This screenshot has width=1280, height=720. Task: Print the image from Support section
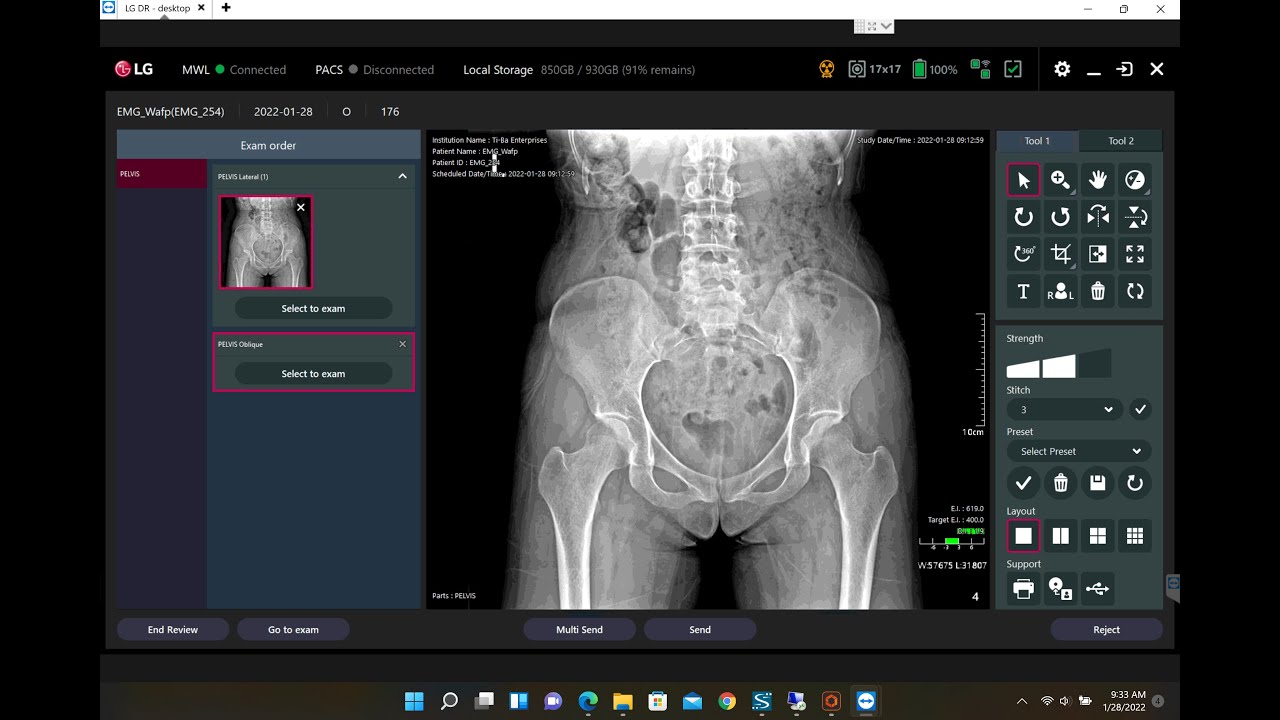tap(1023, 589)
